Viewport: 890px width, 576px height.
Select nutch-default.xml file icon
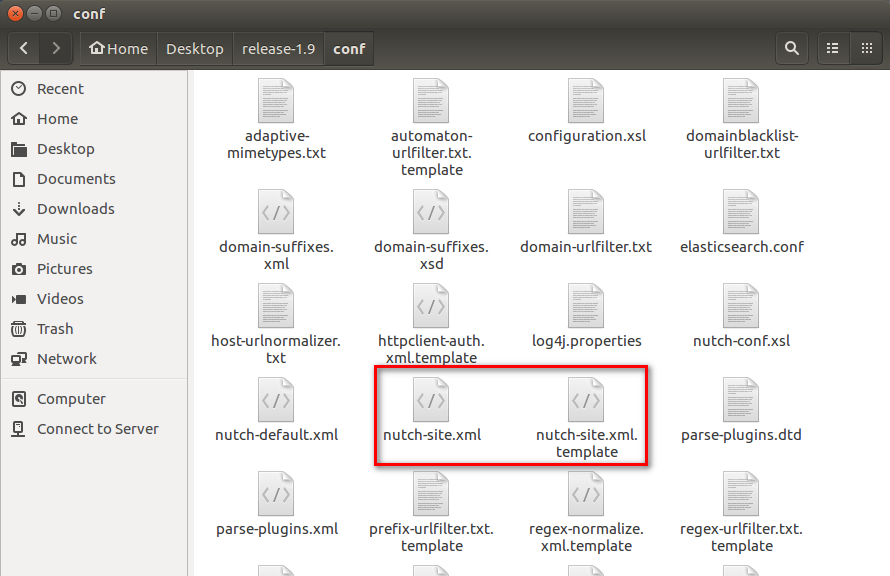click(276, 400)
